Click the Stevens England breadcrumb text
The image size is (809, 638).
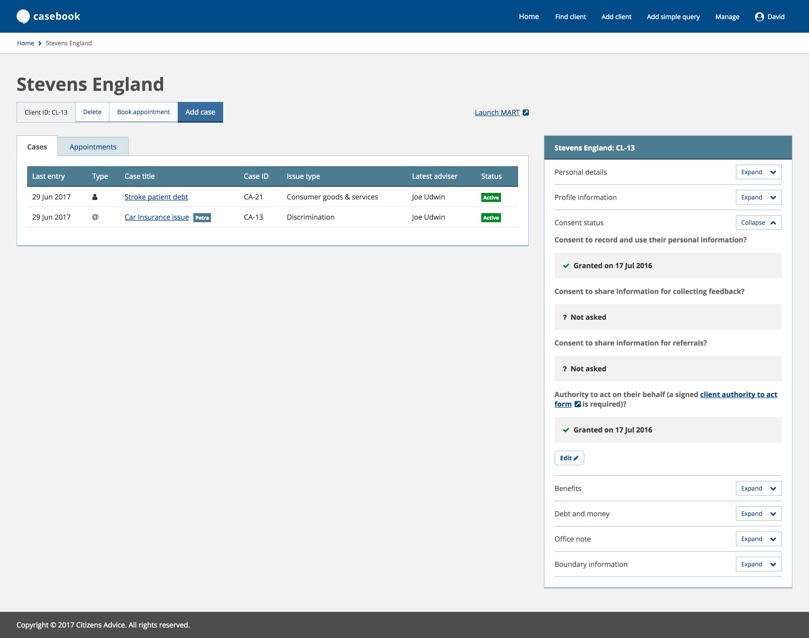click(69, 43)
